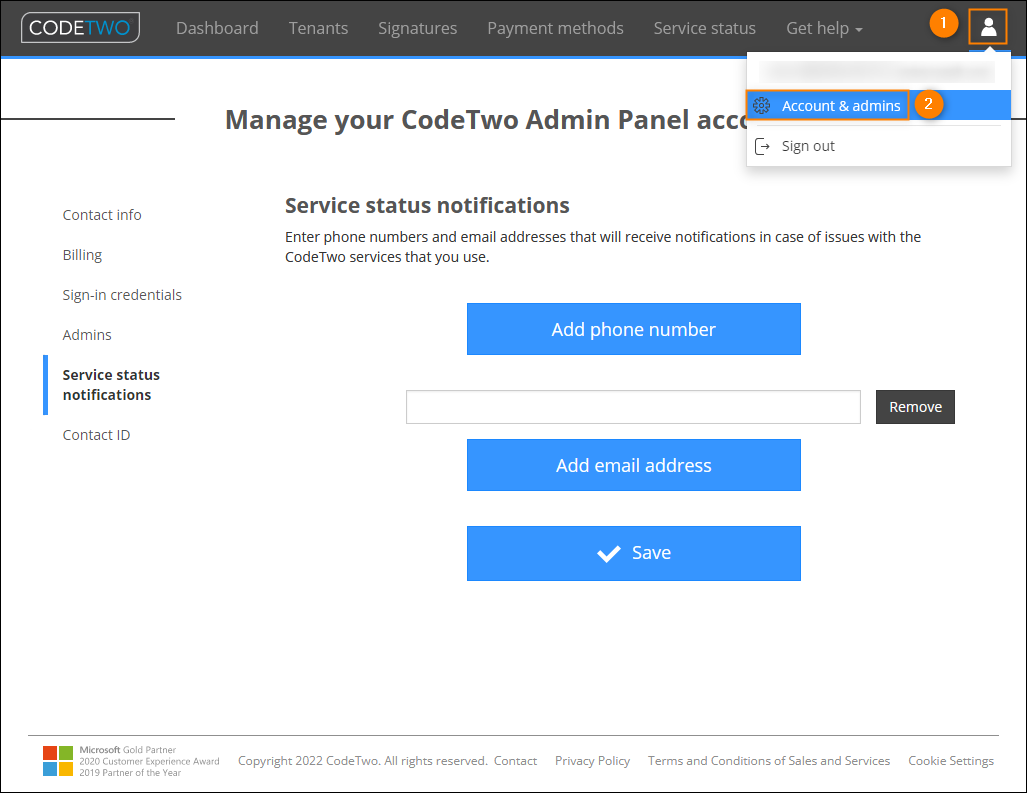Open the Contact ID section
Screen dimensions: 1027x793
point(96,435)
